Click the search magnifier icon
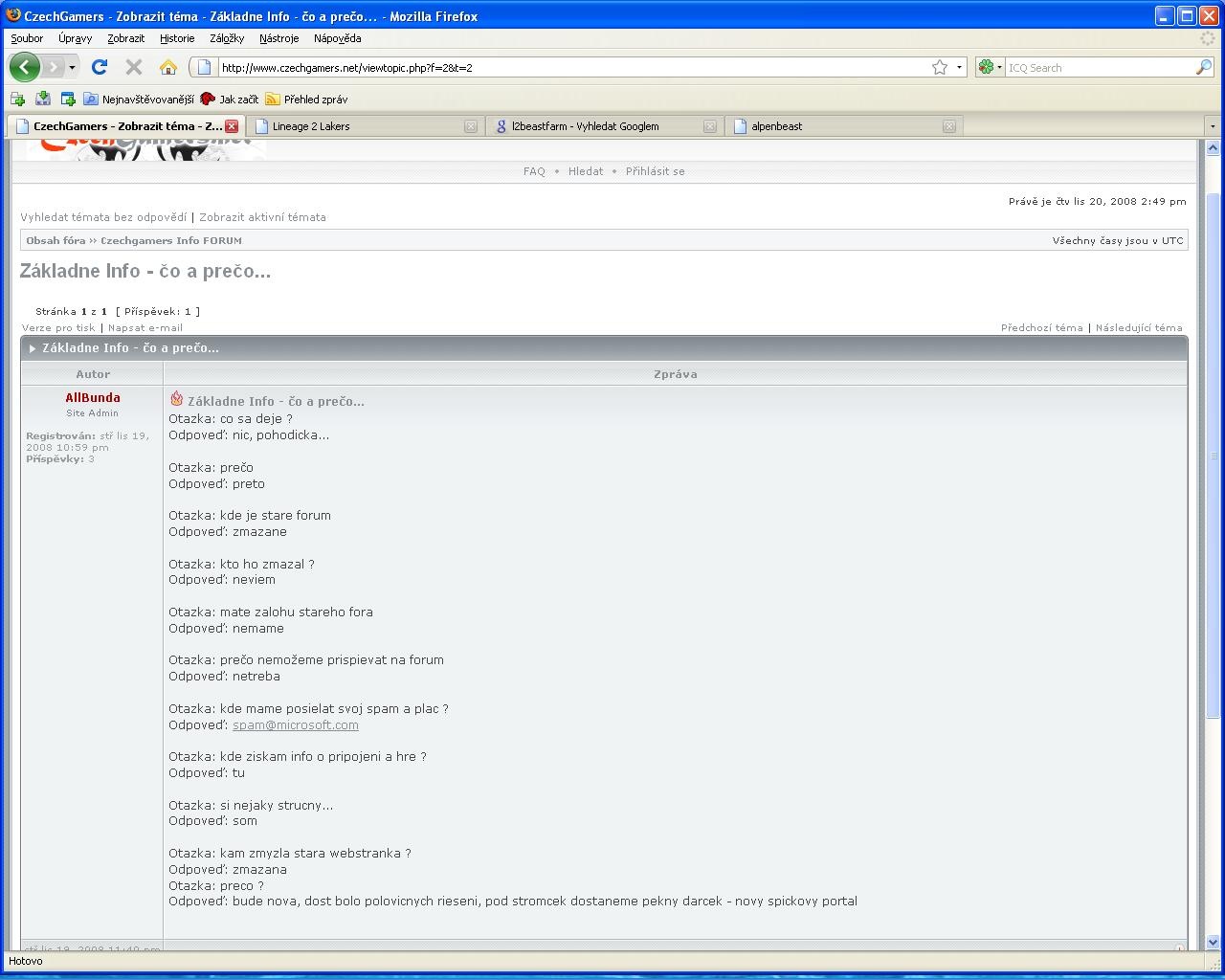This screenshot has height=980, width=1225. pos(1204,67)
